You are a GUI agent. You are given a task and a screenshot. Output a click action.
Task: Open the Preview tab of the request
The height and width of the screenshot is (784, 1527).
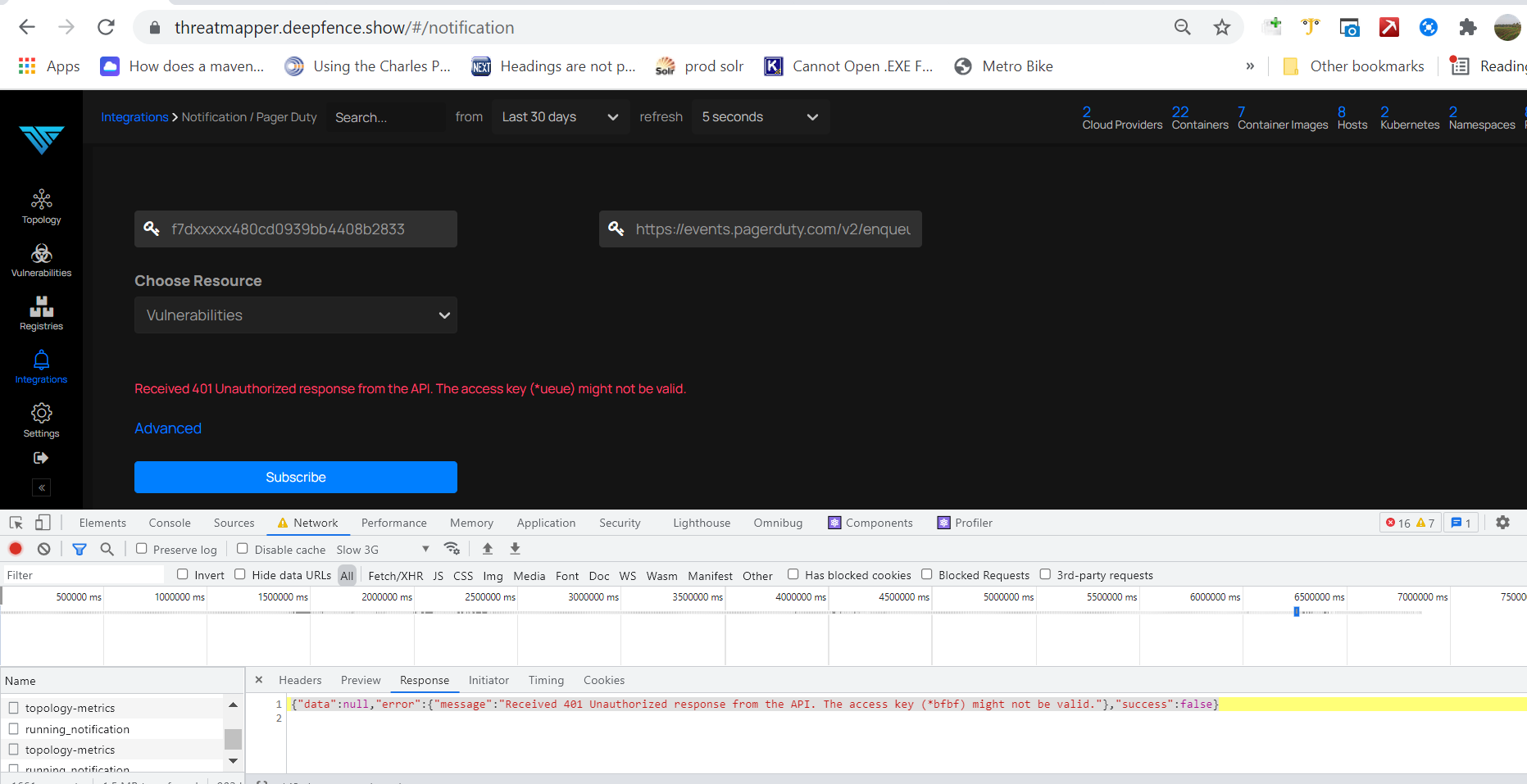[361, 680]
